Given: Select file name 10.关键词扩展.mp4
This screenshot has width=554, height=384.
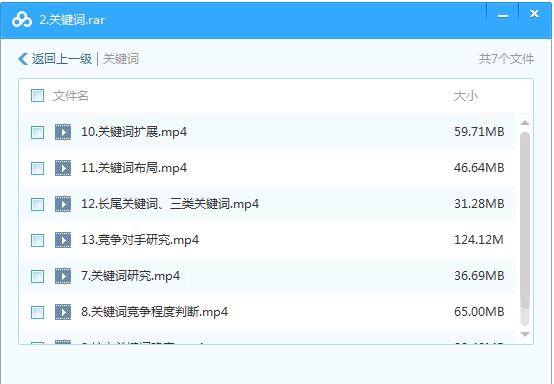Looking at the screenshot, I should [134, 132].
